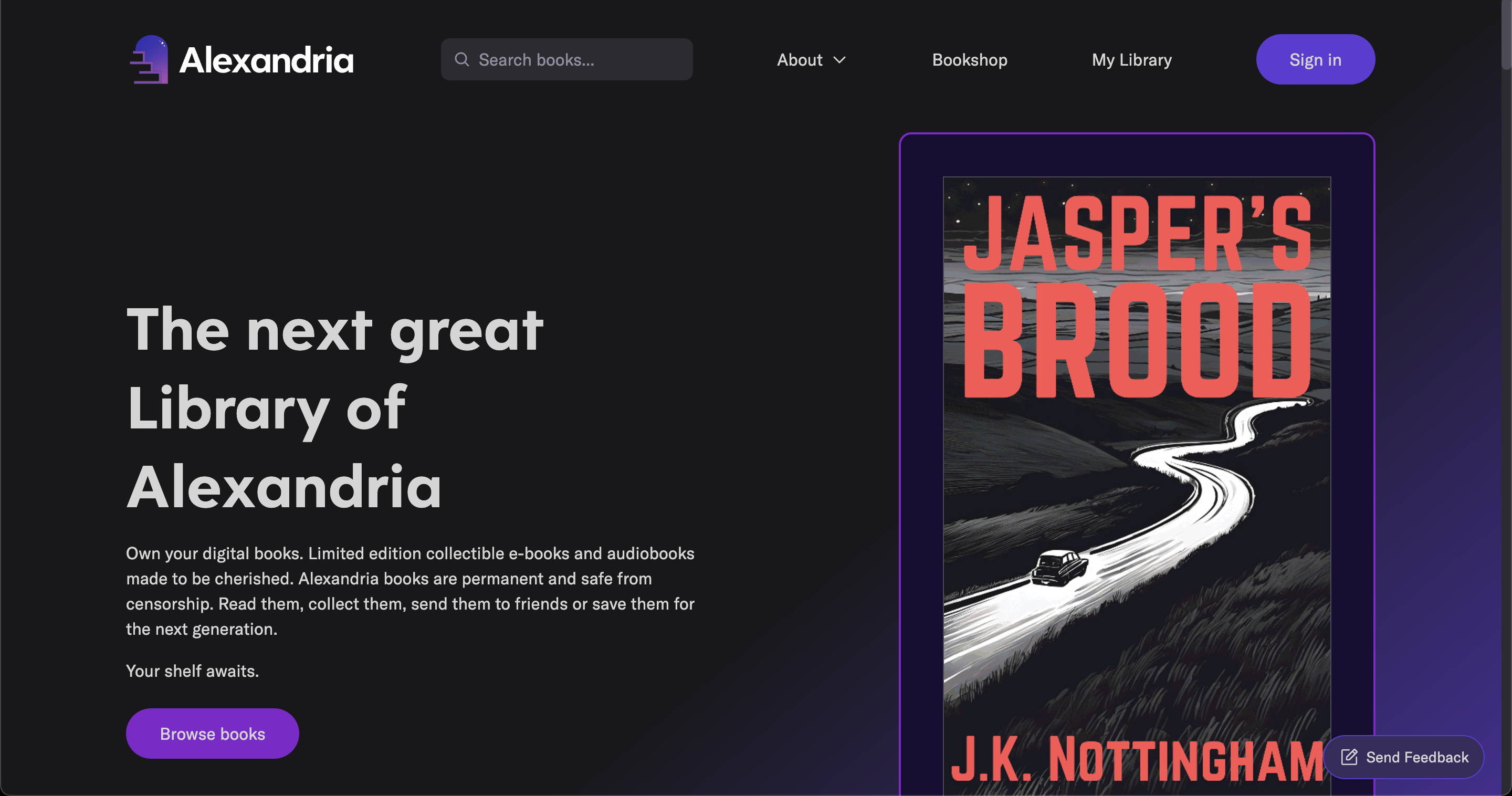The height and width of the screenshot is (796, 1512).
Task: Open the Jasper's Brood book cover
Action: point(1136,486)
